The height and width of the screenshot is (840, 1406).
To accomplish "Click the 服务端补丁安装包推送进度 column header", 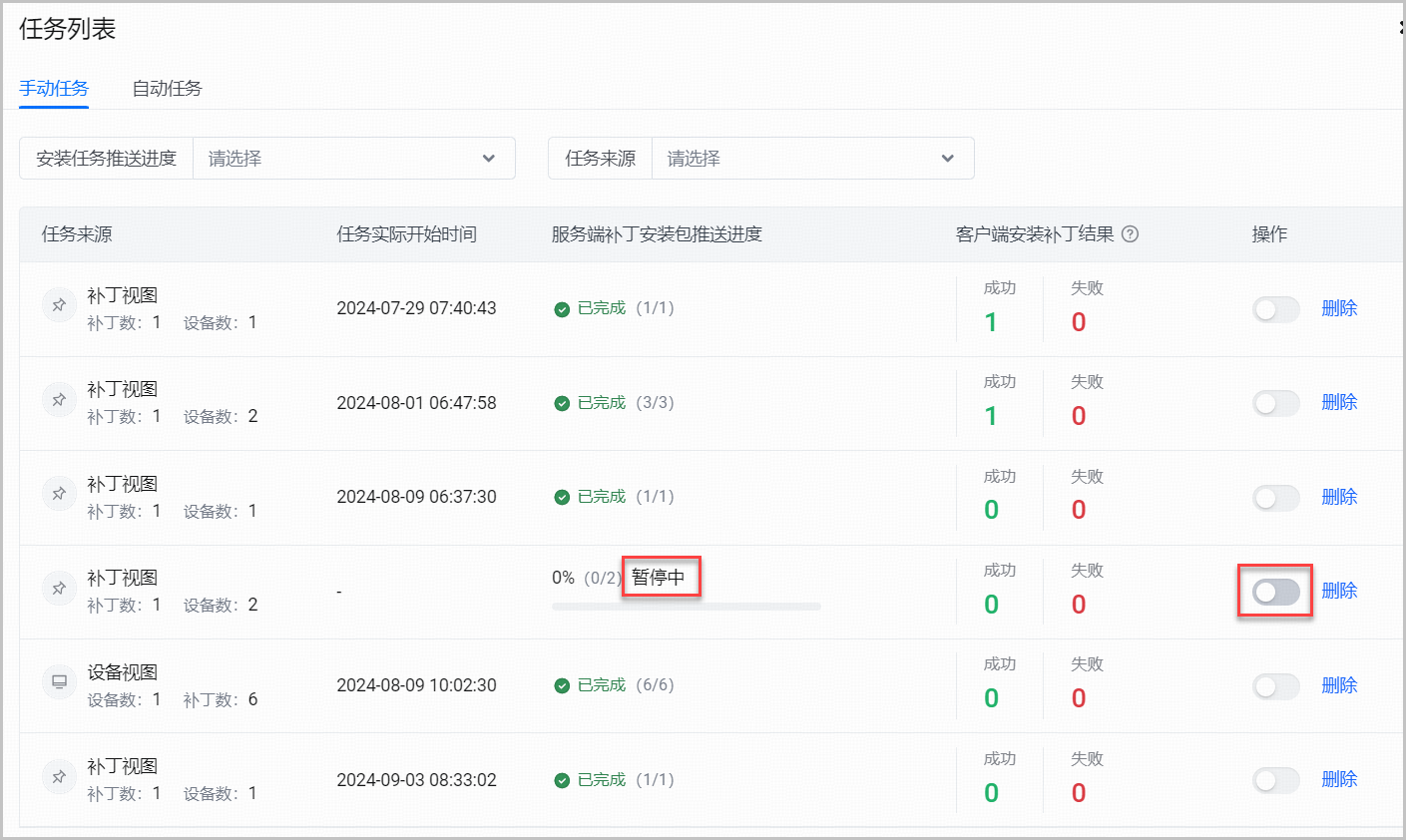I will click(x=657, y=234).
